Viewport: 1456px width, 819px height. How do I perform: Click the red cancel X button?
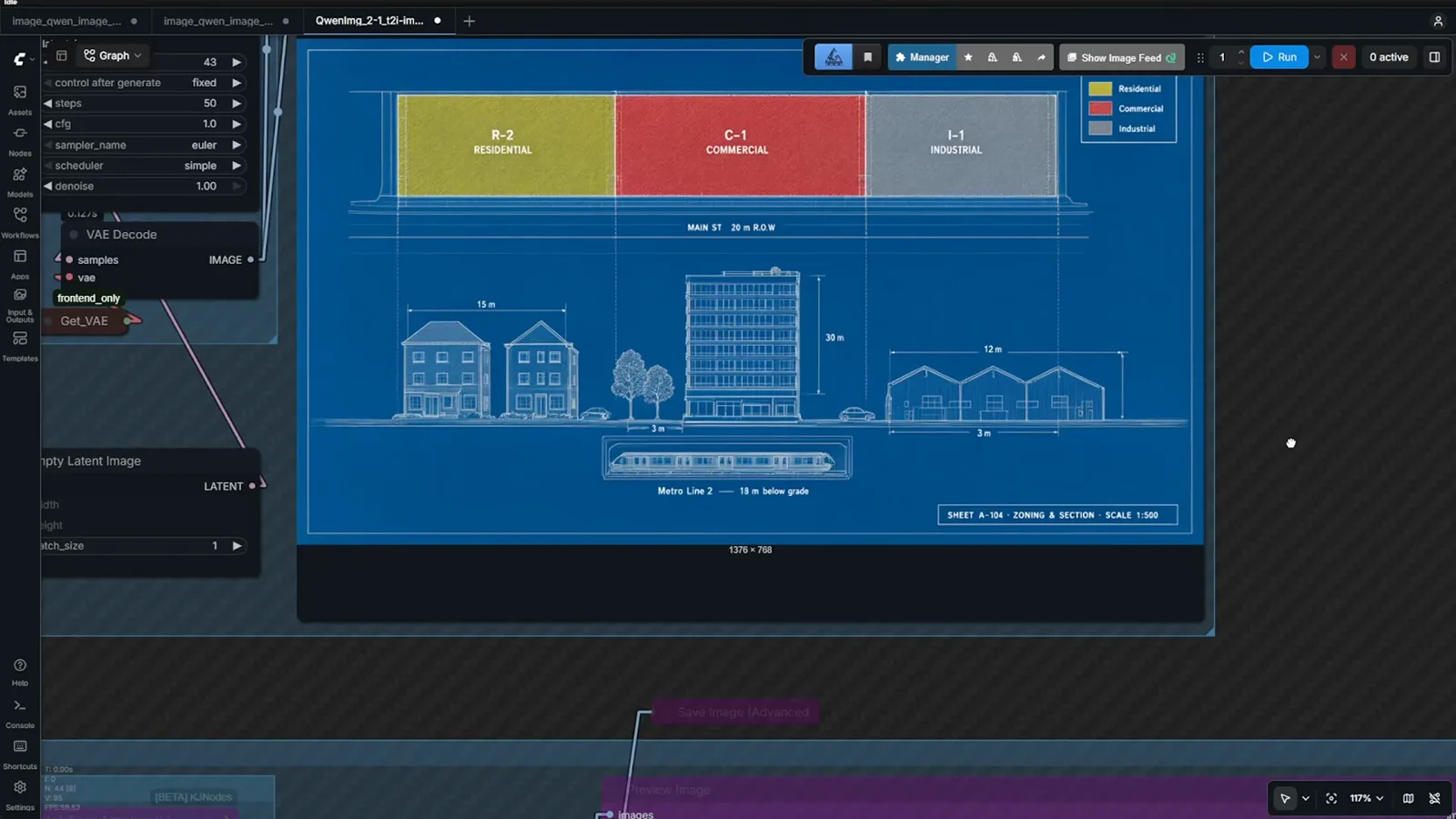click(x=1343, y=57)
